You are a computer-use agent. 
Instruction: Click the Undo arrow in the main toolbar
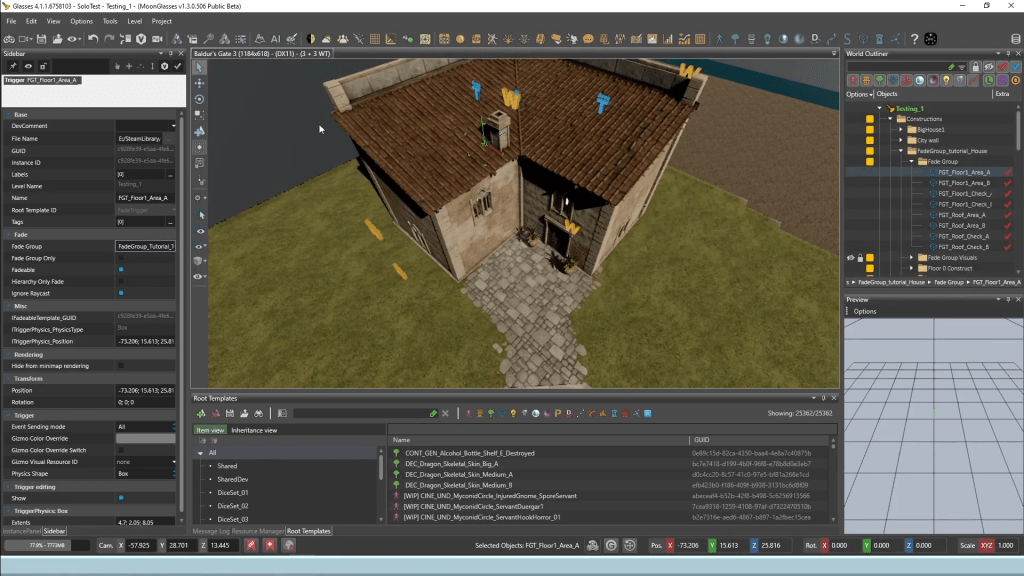coord(93,39)
